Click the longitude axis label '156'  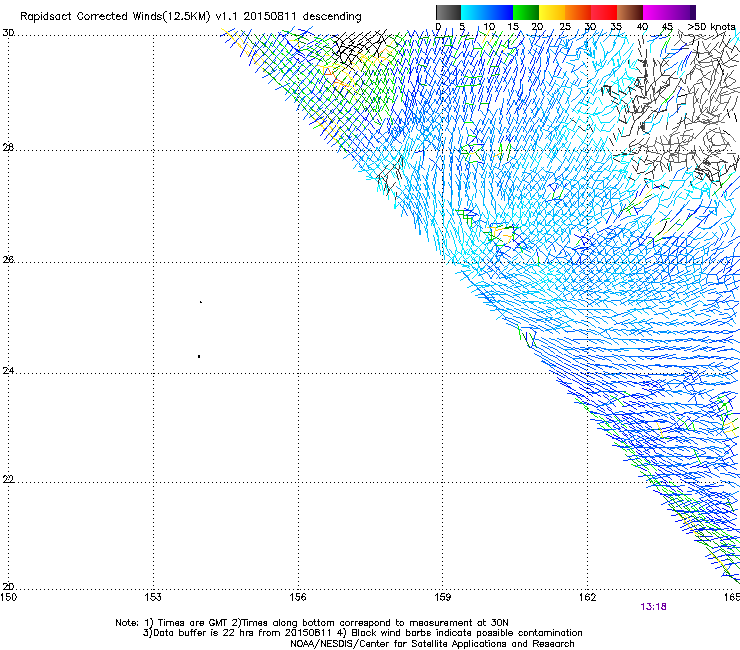coord(298,597)
